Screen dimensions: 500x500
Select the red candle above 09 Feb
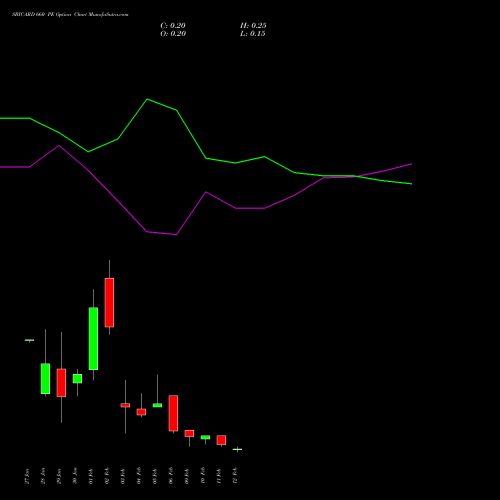point(189,433)
